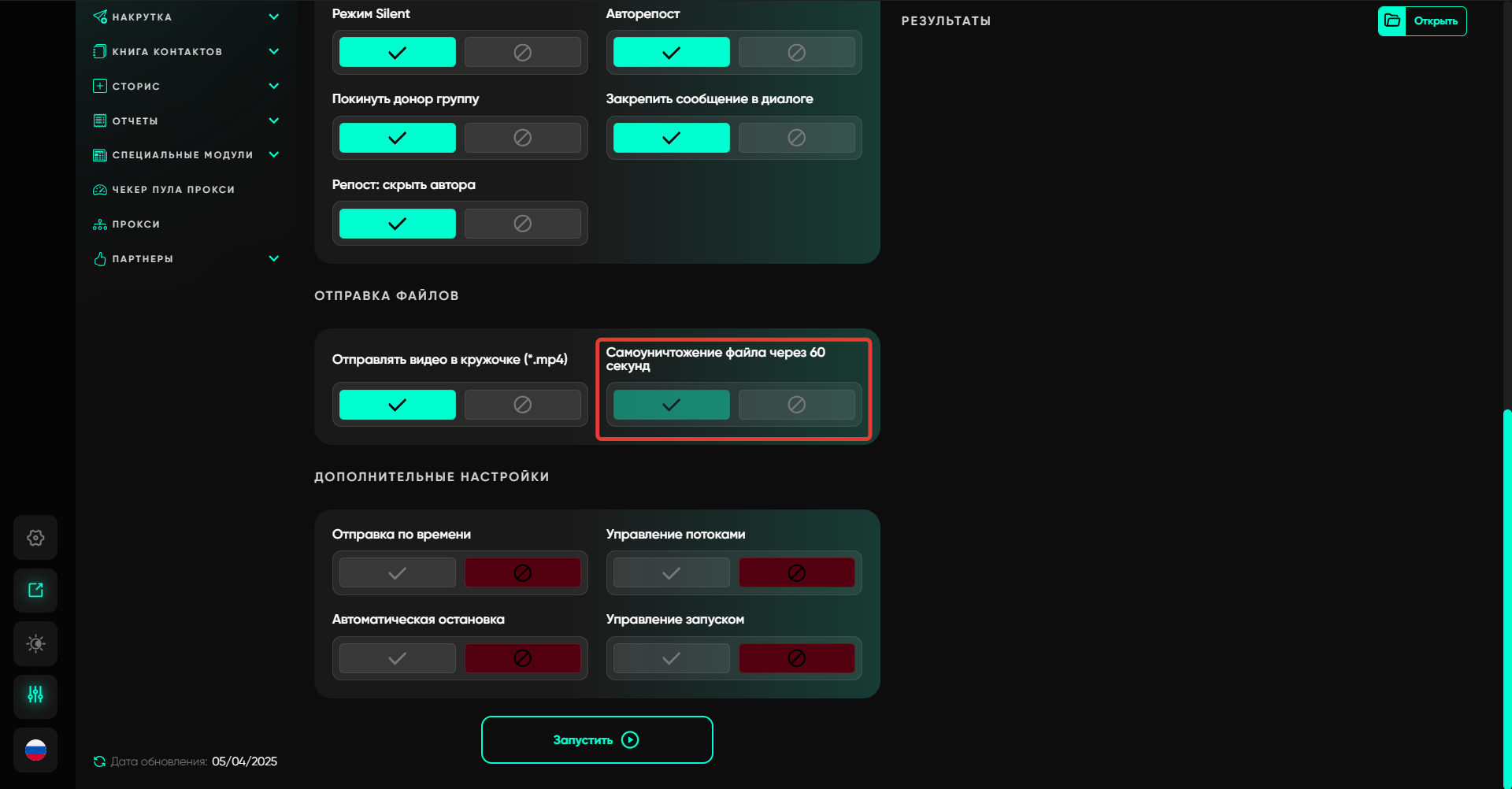This screenshot has width=1512, height=789.
Task: Click the external link icon in sidebar
Action: (x=35, y=591)
